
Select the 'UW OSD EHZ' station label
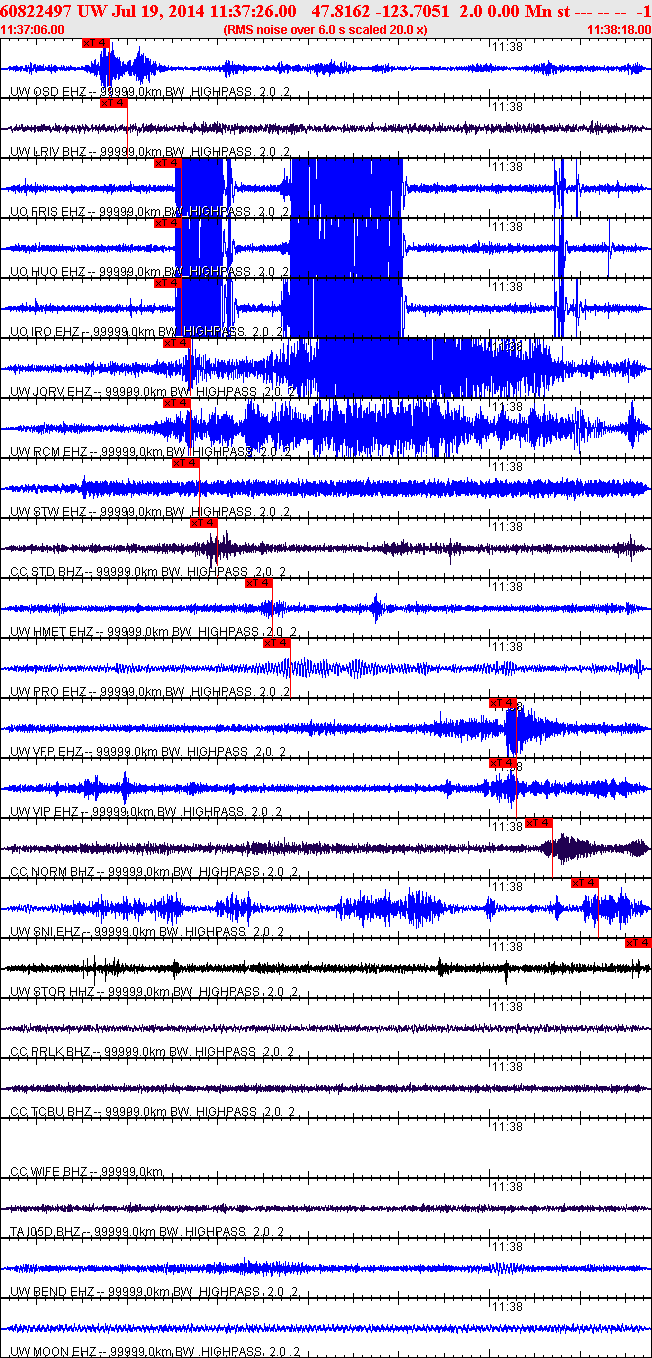pos(48,92)
